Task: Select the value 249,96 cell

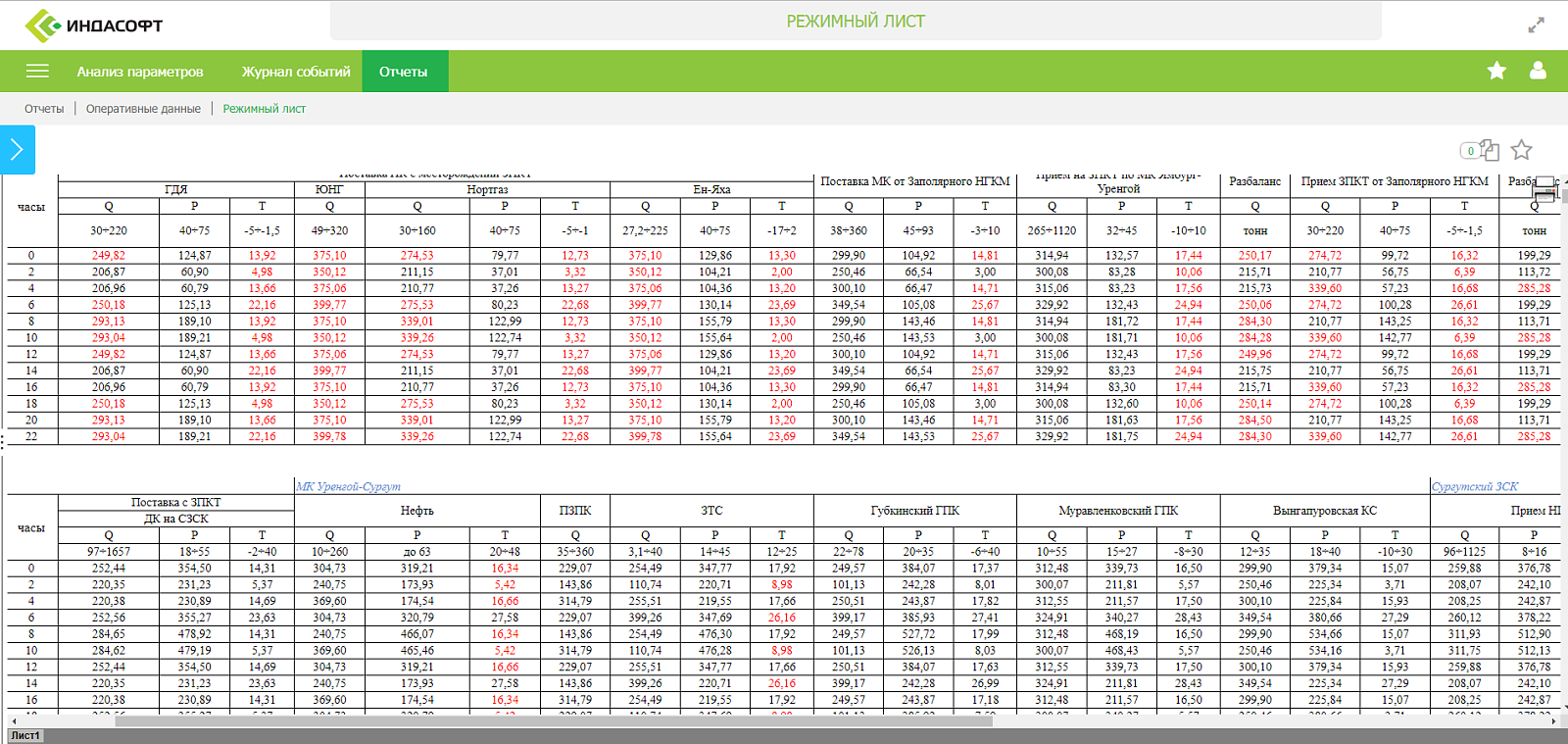Action: pos(1255,354)
